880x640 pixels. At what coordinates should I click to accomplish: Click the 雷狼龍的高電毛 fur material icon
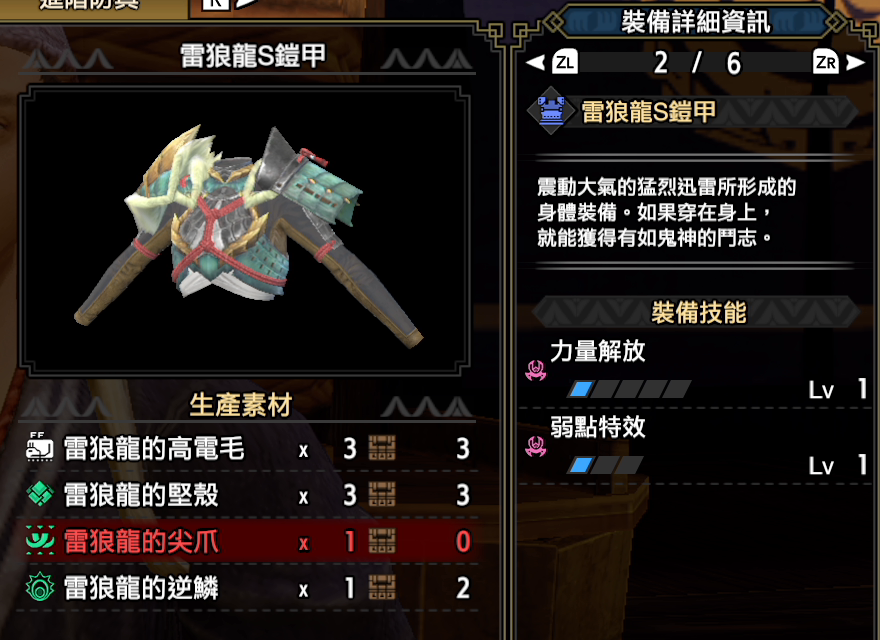40,448
